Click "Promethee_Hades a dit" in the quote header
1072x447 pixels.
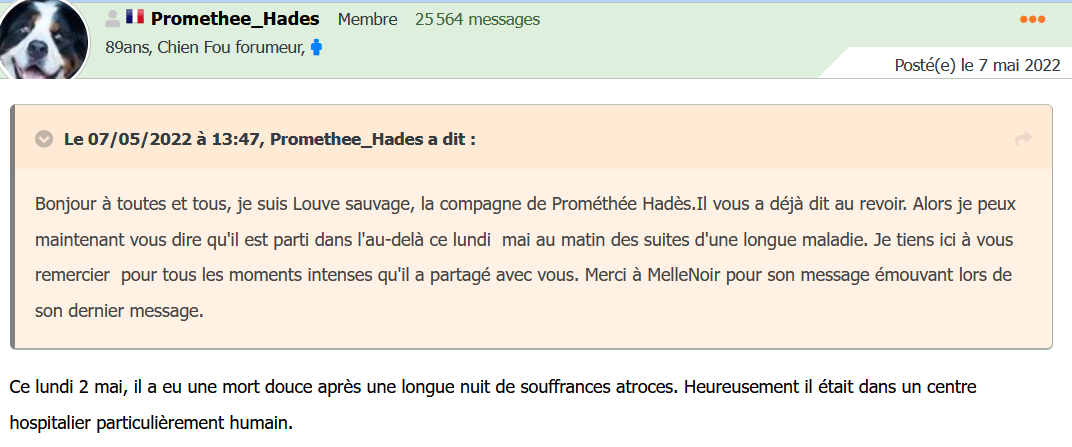tap(373, 139)
